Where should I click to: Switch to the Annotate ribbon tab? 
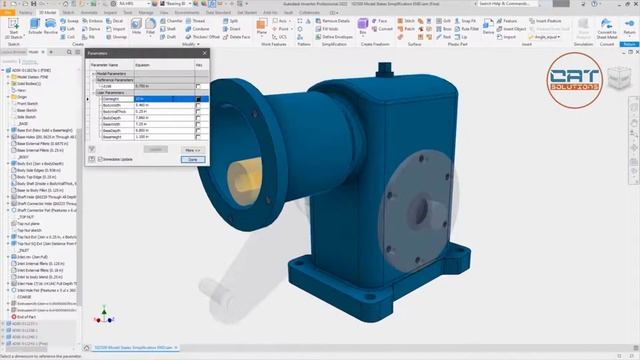pyautogui.click(x=89, y=13)
